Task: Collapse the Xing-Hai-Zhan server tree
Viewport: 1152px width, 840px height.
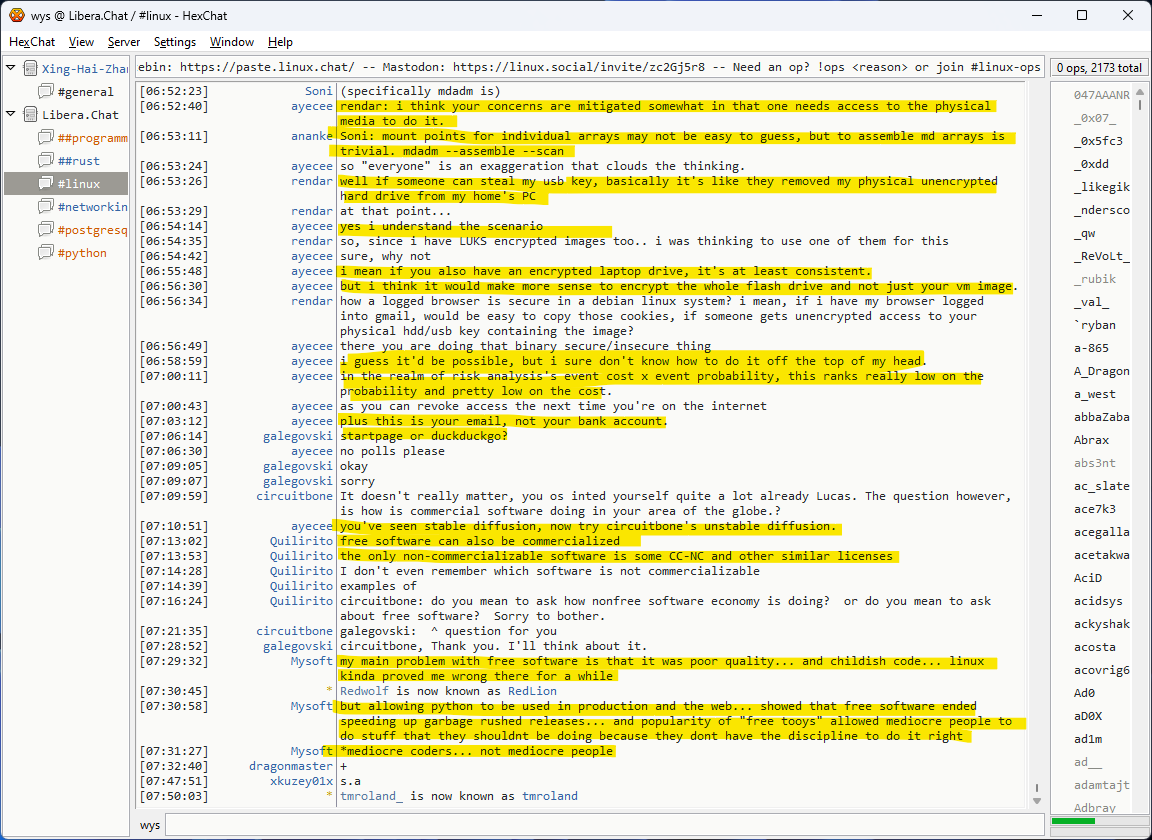Action: 11,68
